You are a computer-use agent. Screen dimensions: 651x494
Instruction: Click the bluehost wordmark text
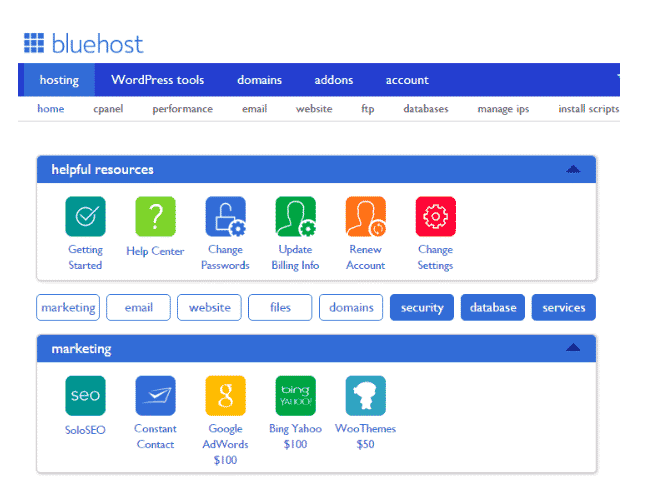pos(98,44)
